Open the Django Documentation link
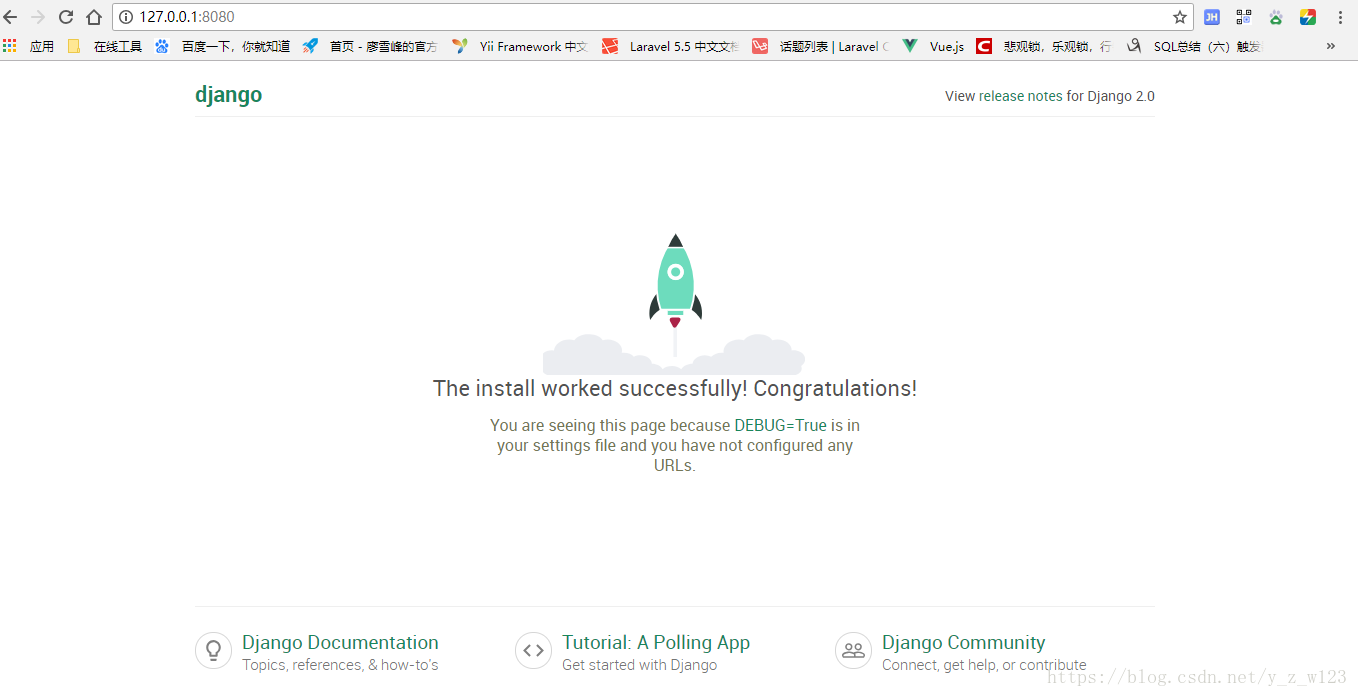The image size is (1358, 697). (x=340, y=643)
